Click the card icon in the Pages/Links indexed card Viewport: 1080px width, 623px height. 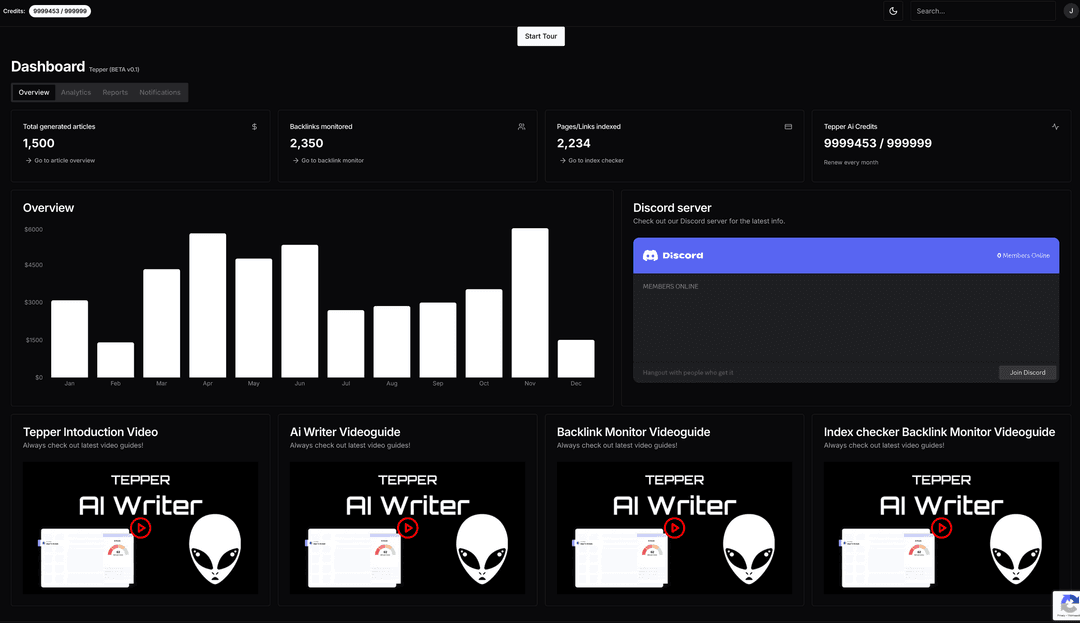(x=788, y=127)
